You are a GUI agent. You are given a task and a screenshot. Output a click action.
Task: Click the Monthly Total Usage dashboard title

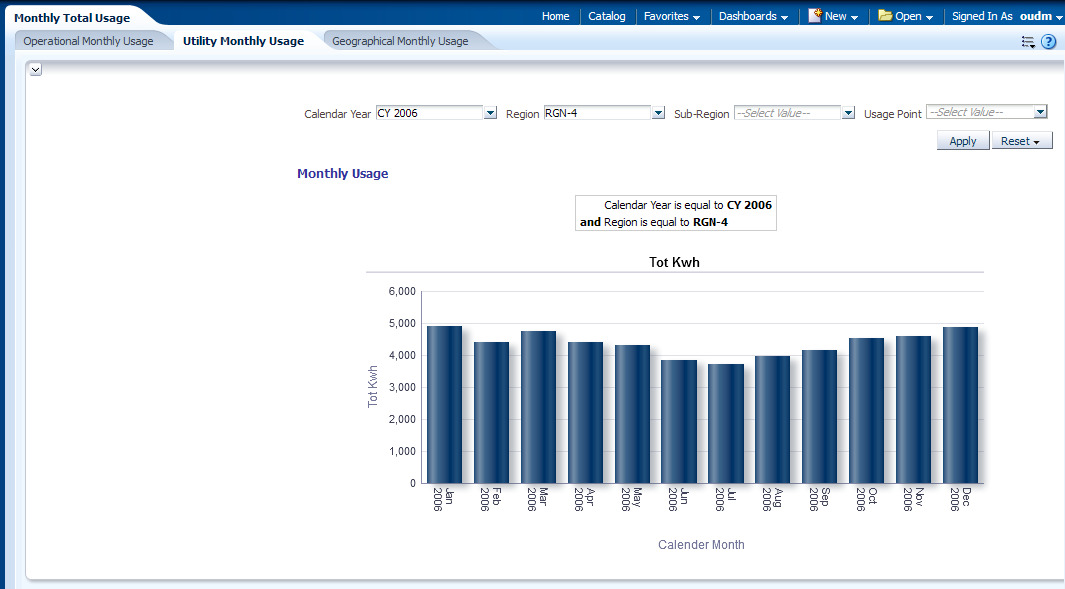point(72,18)
